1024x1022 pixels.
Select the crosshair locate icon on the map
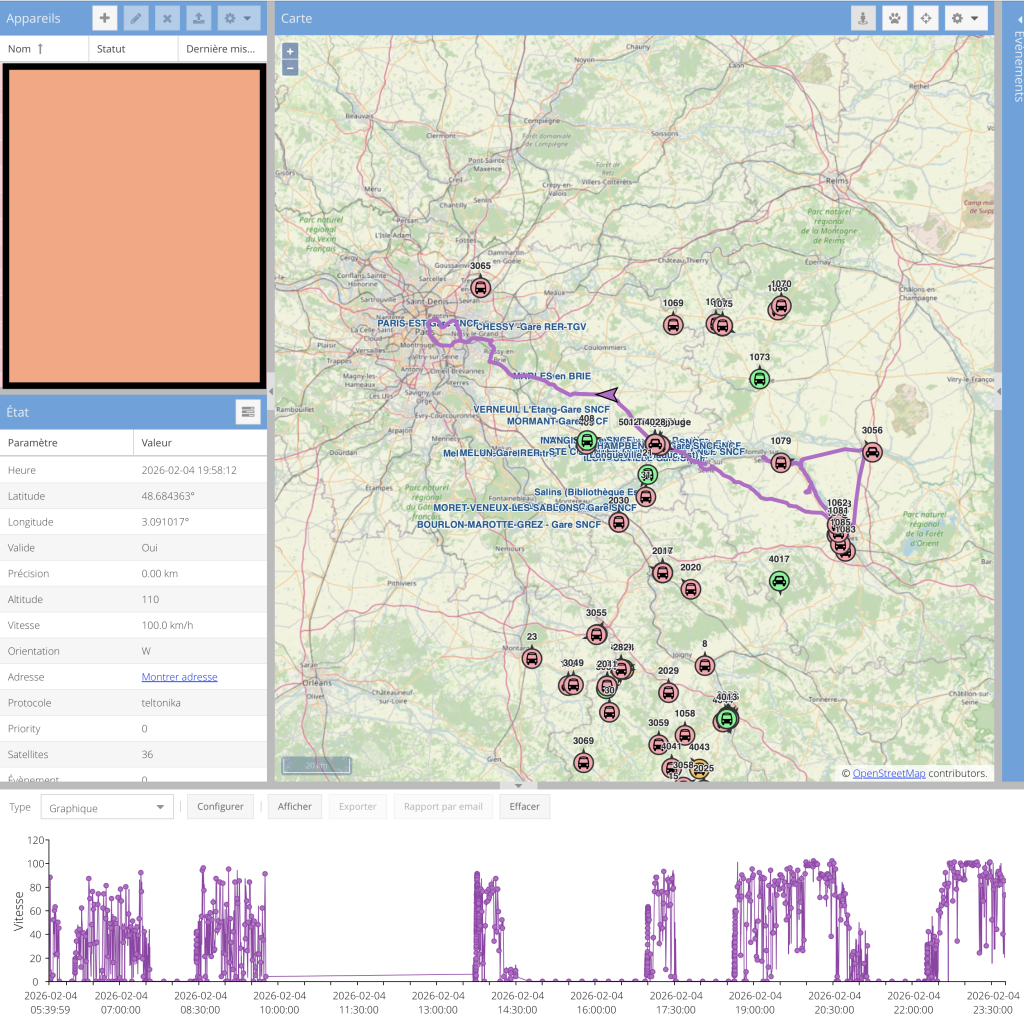(927, 17)
